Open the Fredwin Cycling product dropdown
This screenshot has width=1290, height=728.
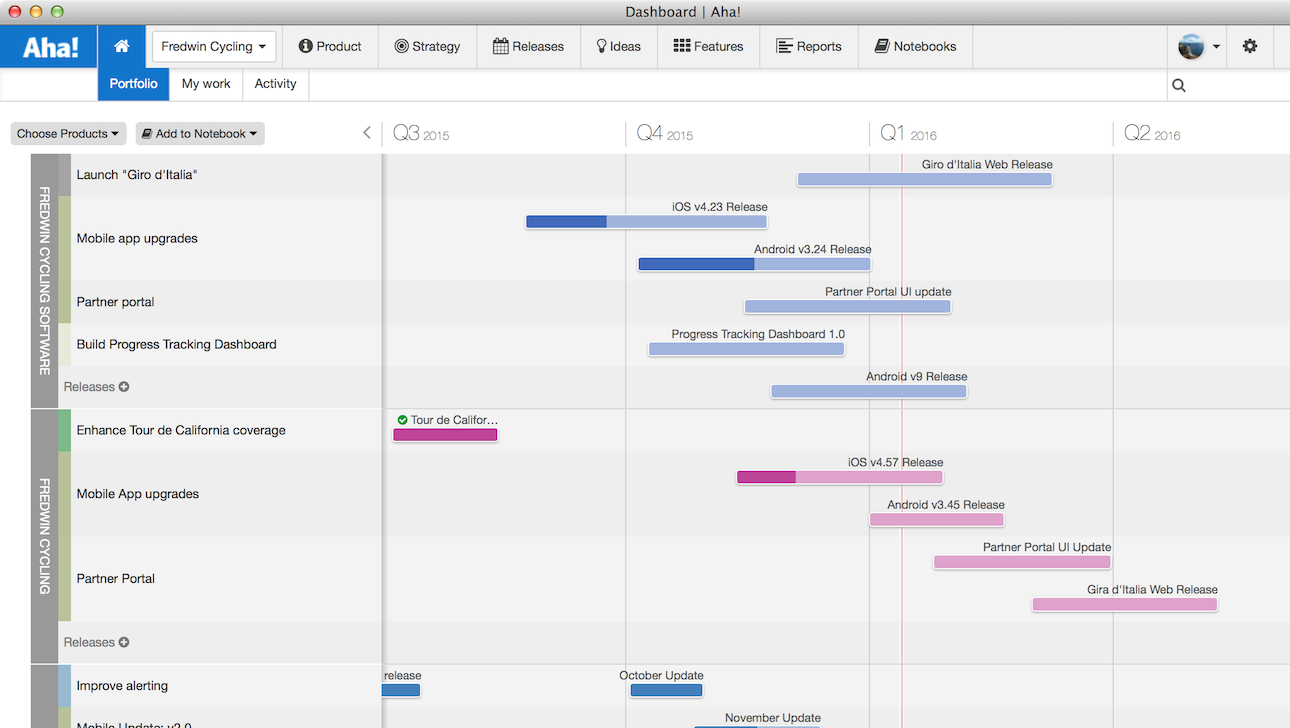coord(214,46)
